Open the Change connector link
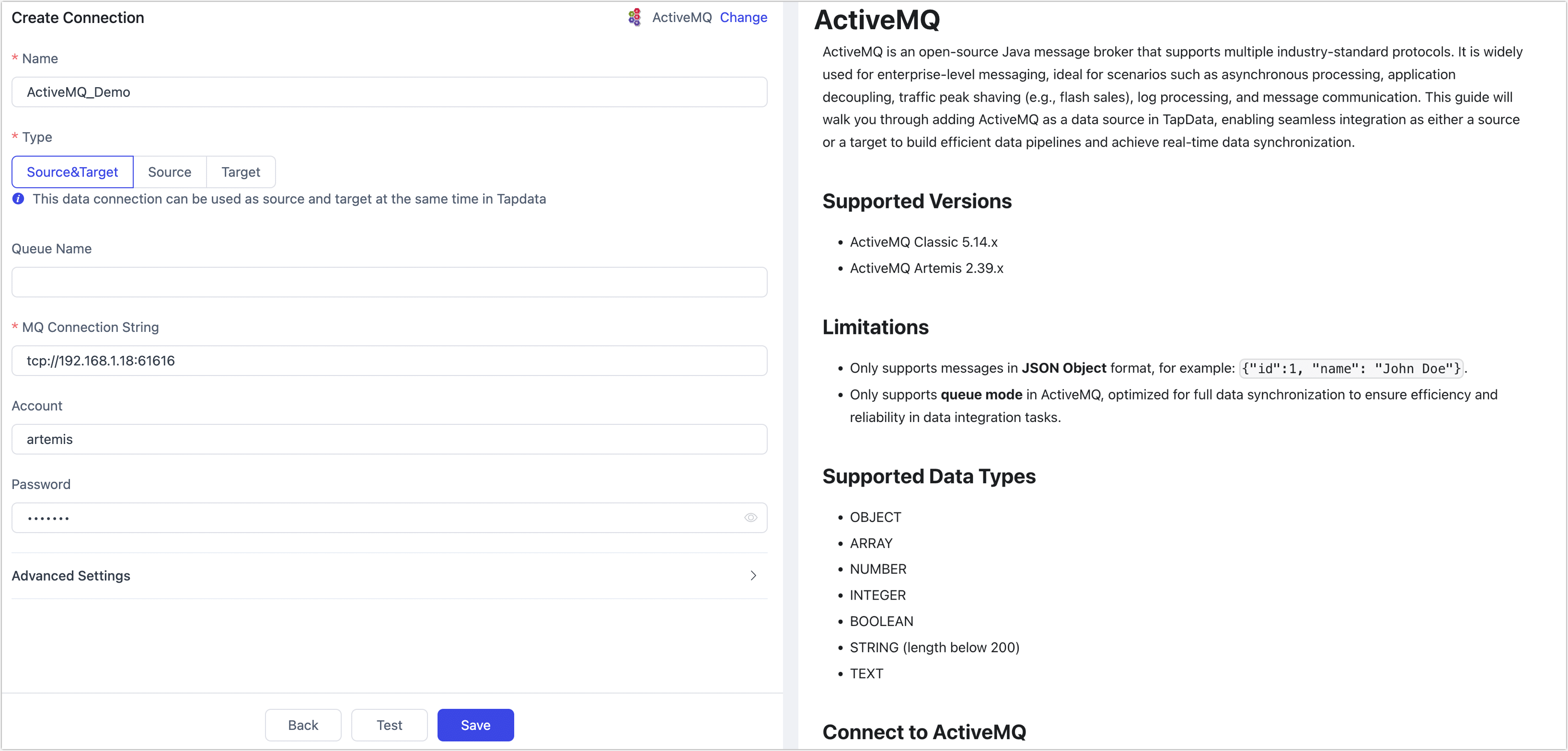This screenshot has height=751, width=1568. pyautogui.click(x=743, y=18)
